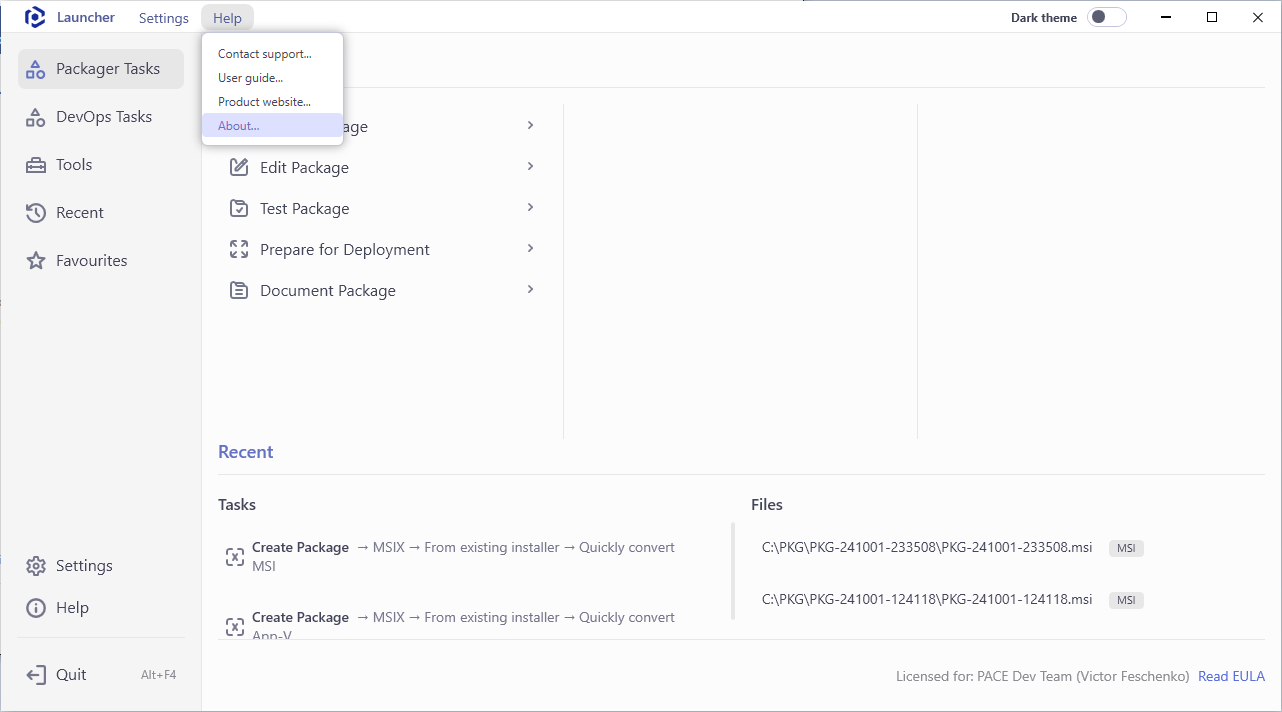Choose Contact support from Help menu
This screenshot has width=1282, height=712.
tap(272, 54)
